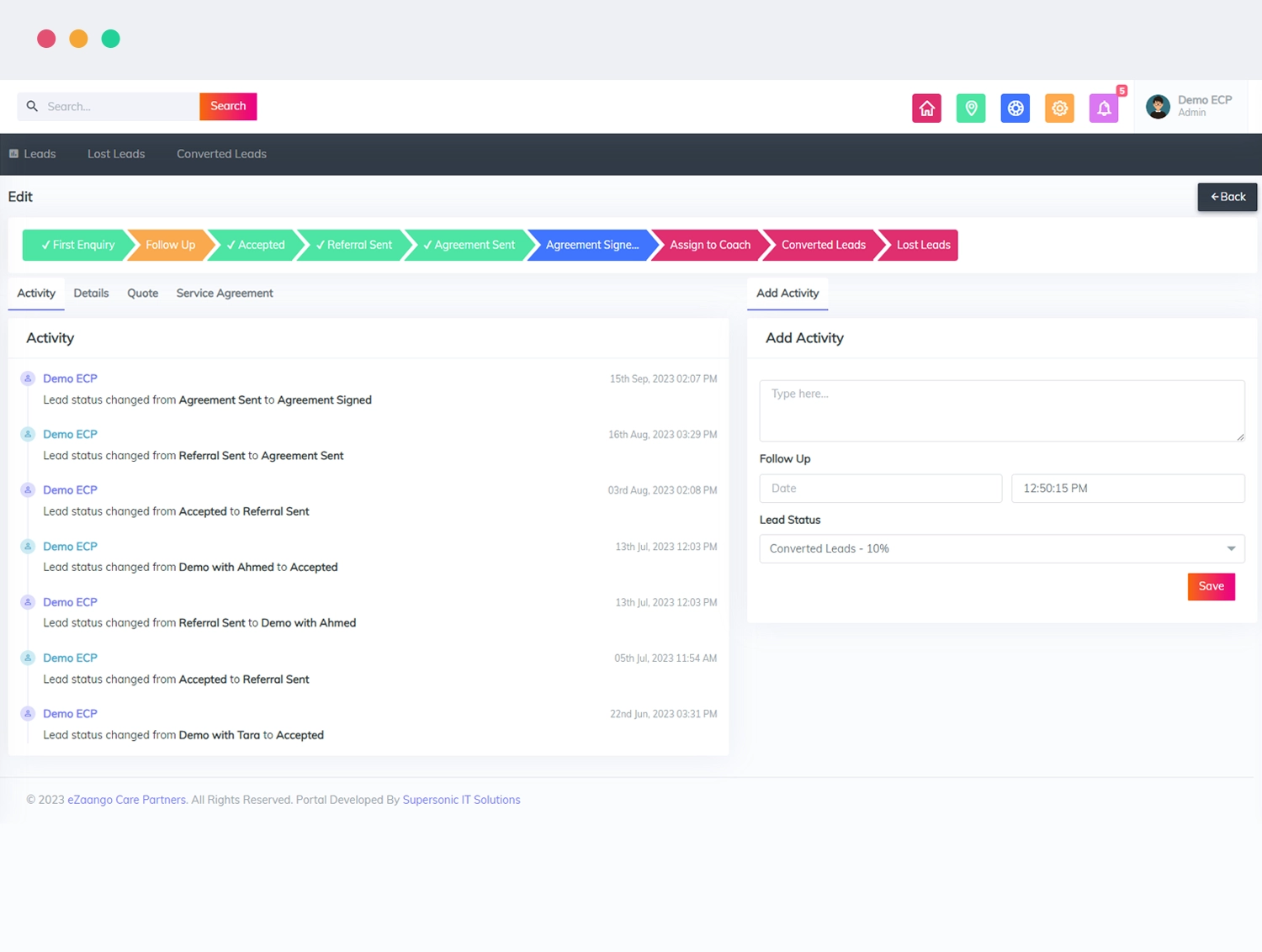Switch to the Quote tab
Image resolution: width=1262 pixels, height=952 pixels.
142,294
